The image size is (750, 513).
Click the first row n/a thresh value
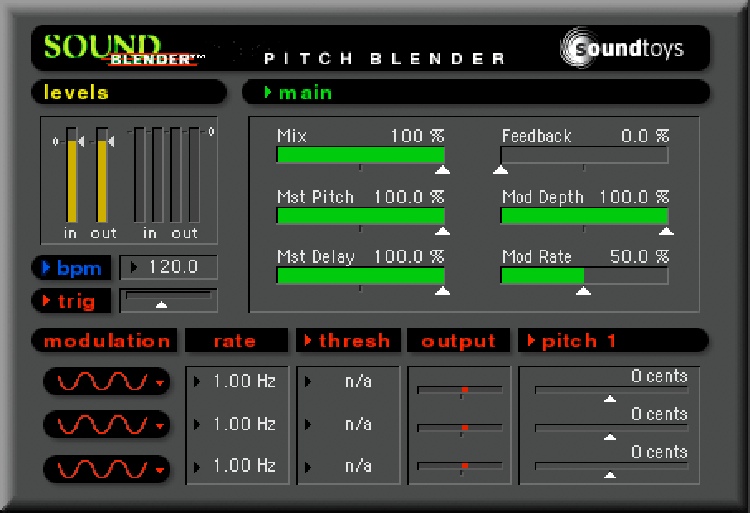point(358,382)
